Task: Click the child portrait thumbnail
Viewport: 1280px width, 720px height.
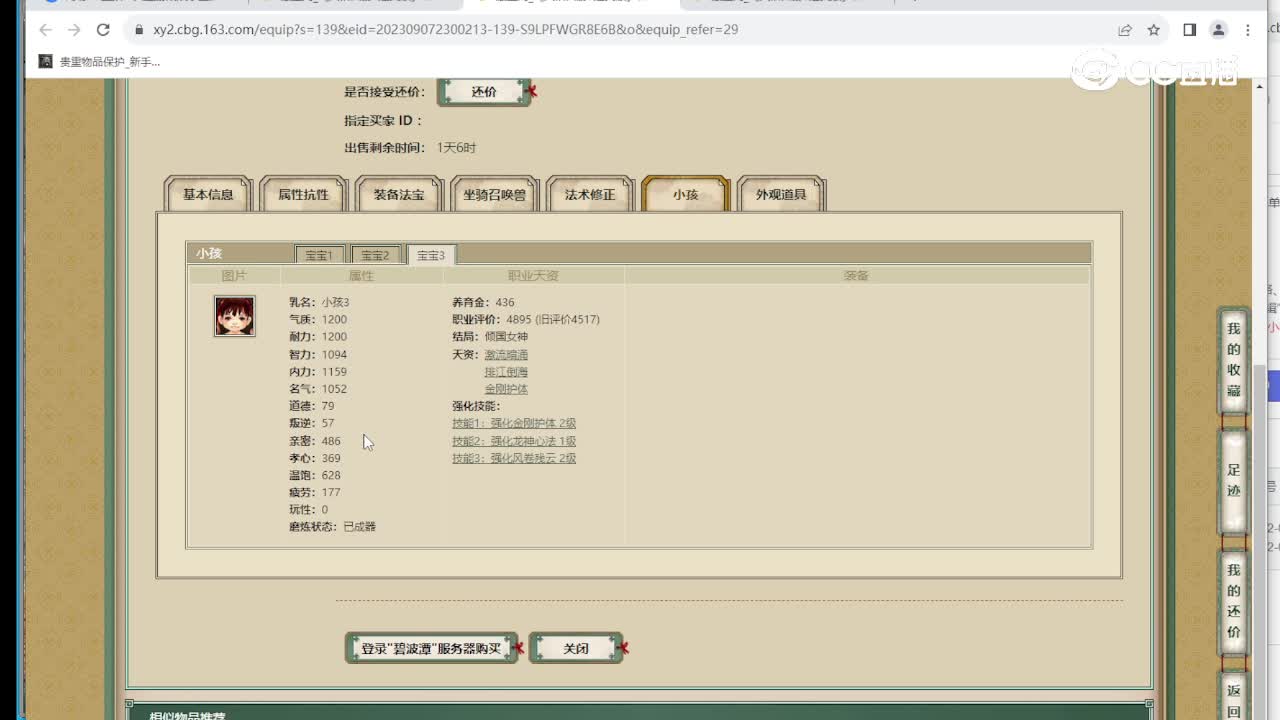Action: (x=234, y=316)
